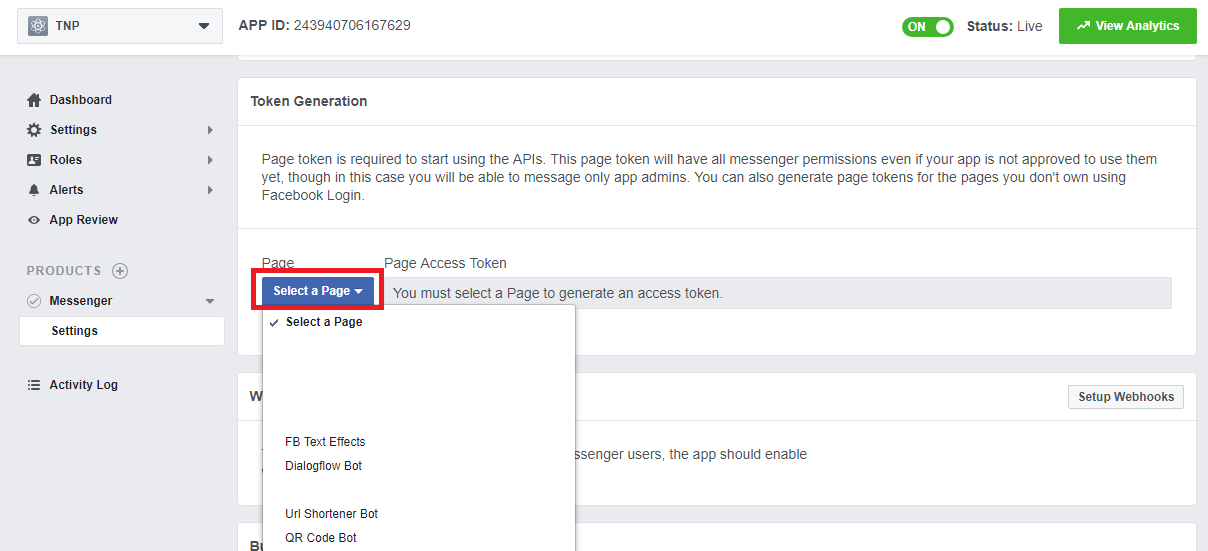This screenshot has width=1208, height=551.
Task: Click the APP ID number text
Action: tap(352, 25)
